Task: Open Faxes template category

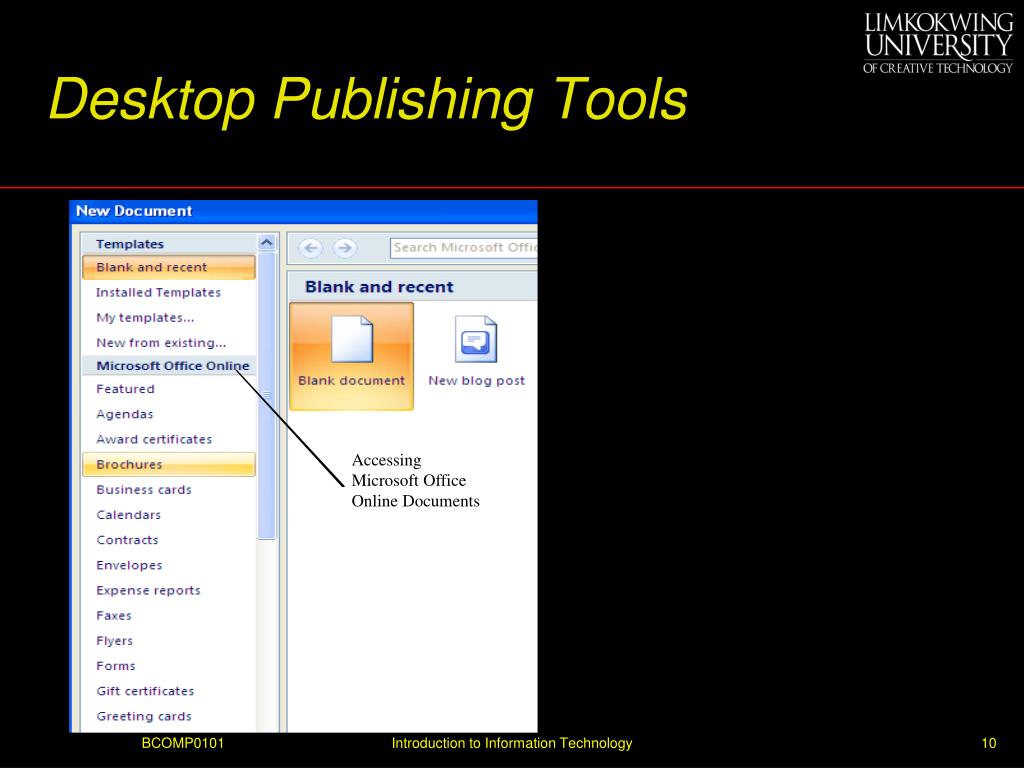Action: point(114,615)
